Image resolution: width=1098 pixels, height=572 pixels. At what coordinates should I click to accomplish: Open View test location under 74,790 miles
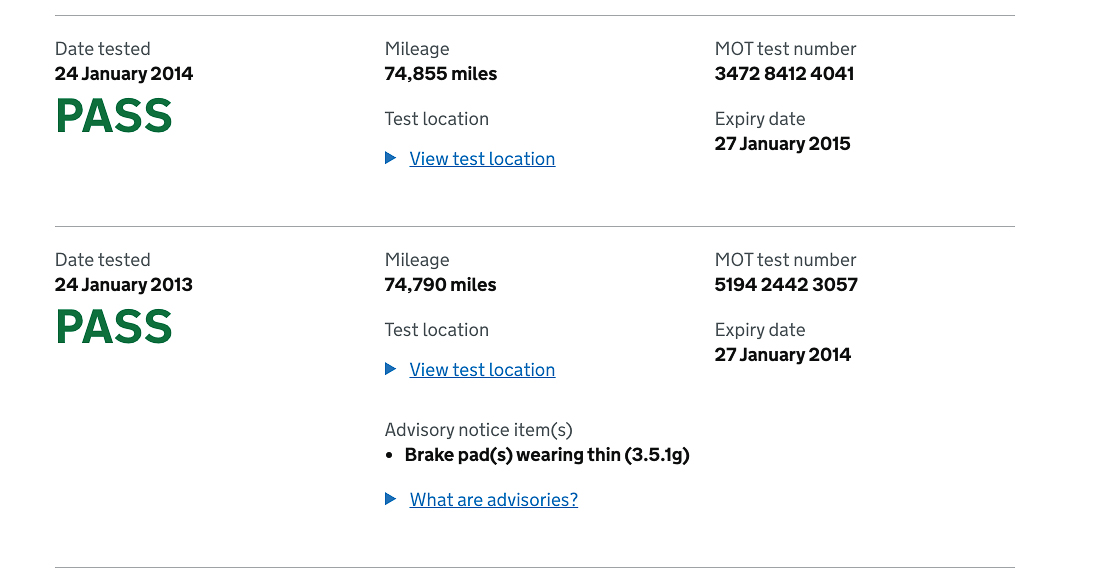[482, 370]
